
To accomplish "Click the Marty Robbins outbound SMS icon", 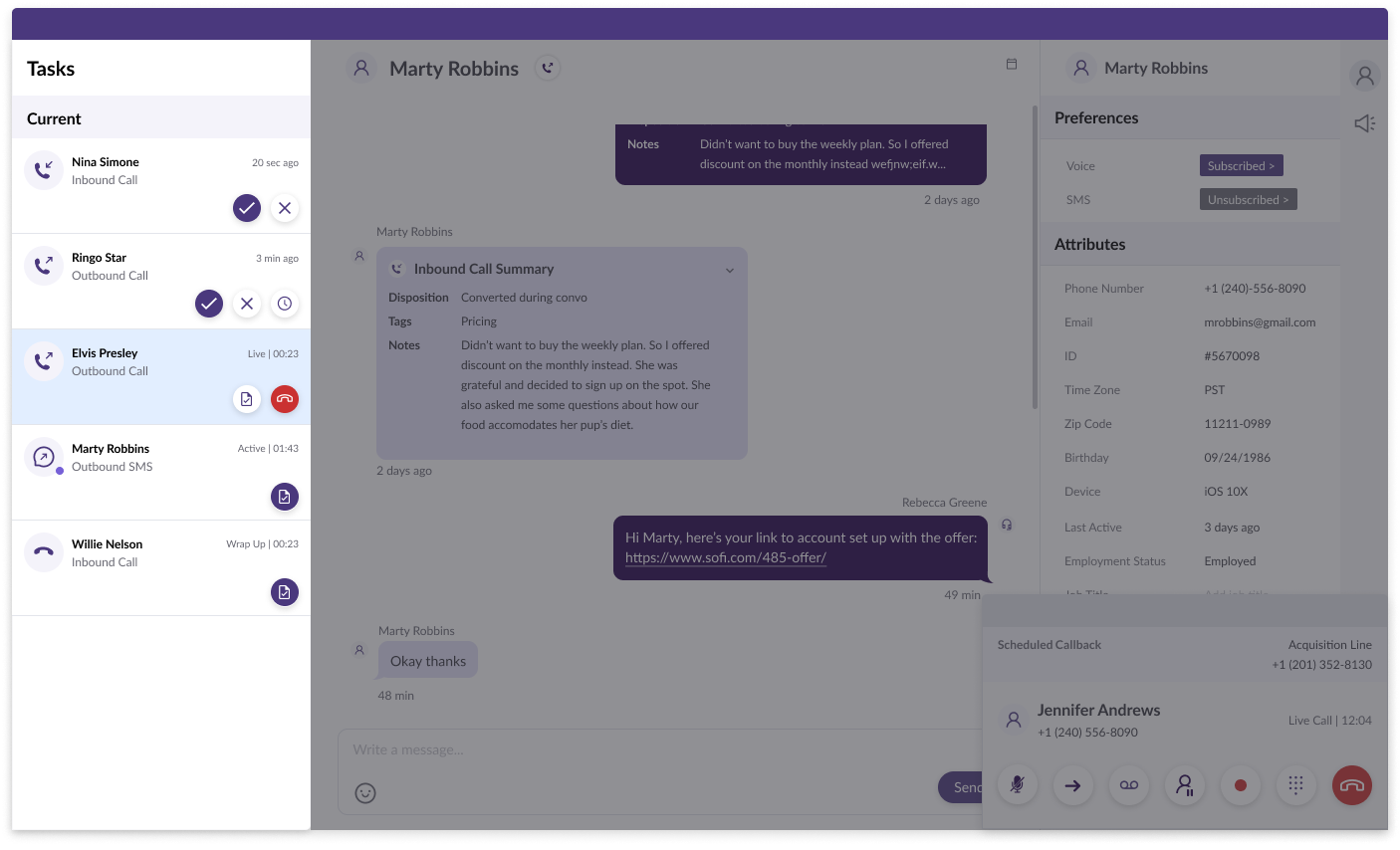I will point(44,457).
